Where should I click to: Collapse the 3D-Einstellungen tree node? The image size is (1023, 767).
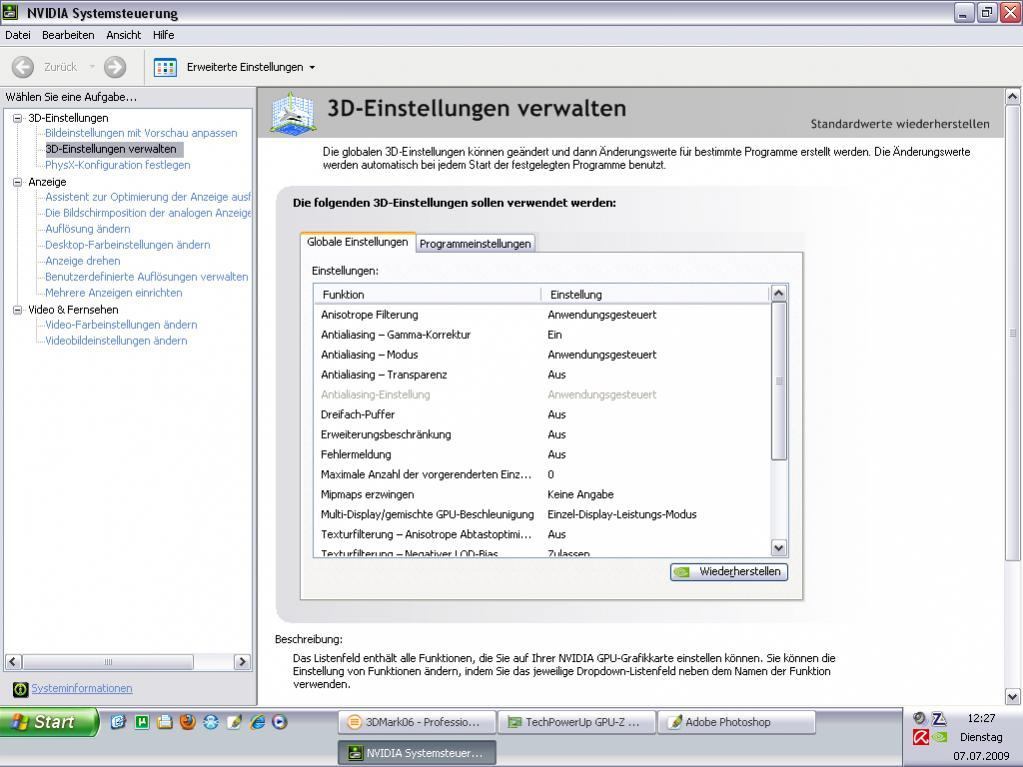(18, 118)
